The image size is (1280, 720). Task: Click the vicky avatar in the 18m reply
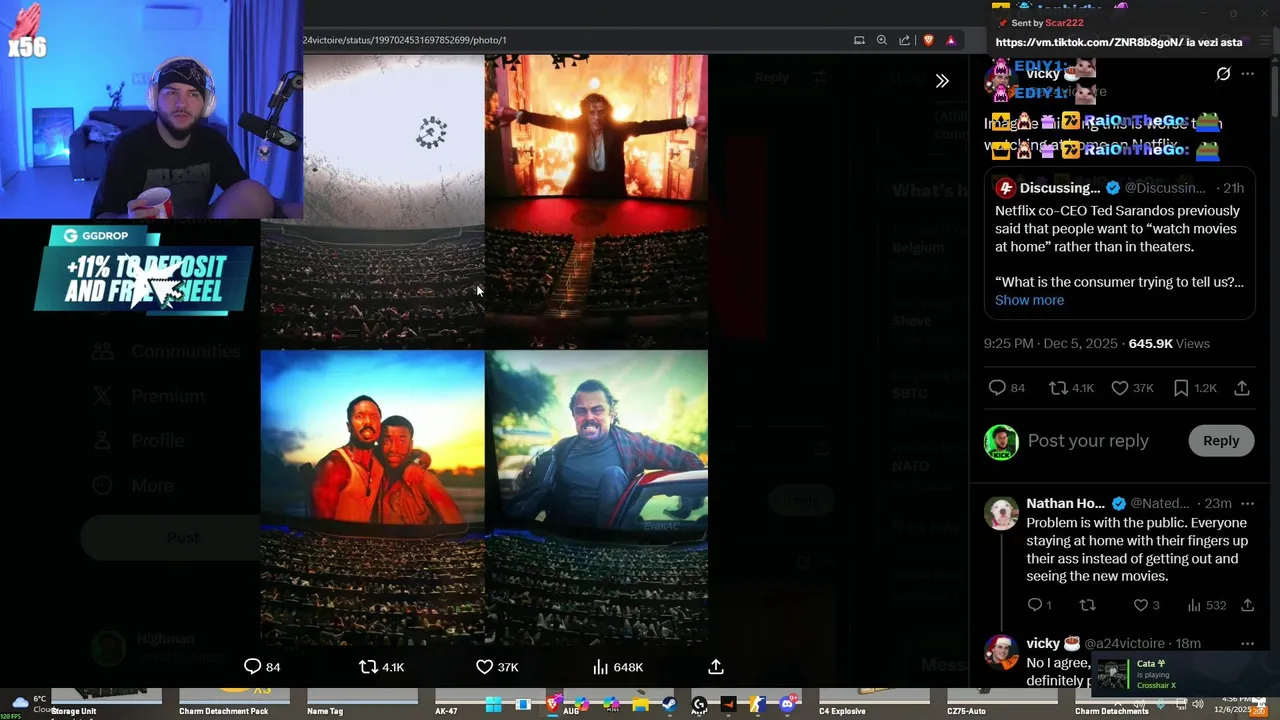tap(1001, 652)
